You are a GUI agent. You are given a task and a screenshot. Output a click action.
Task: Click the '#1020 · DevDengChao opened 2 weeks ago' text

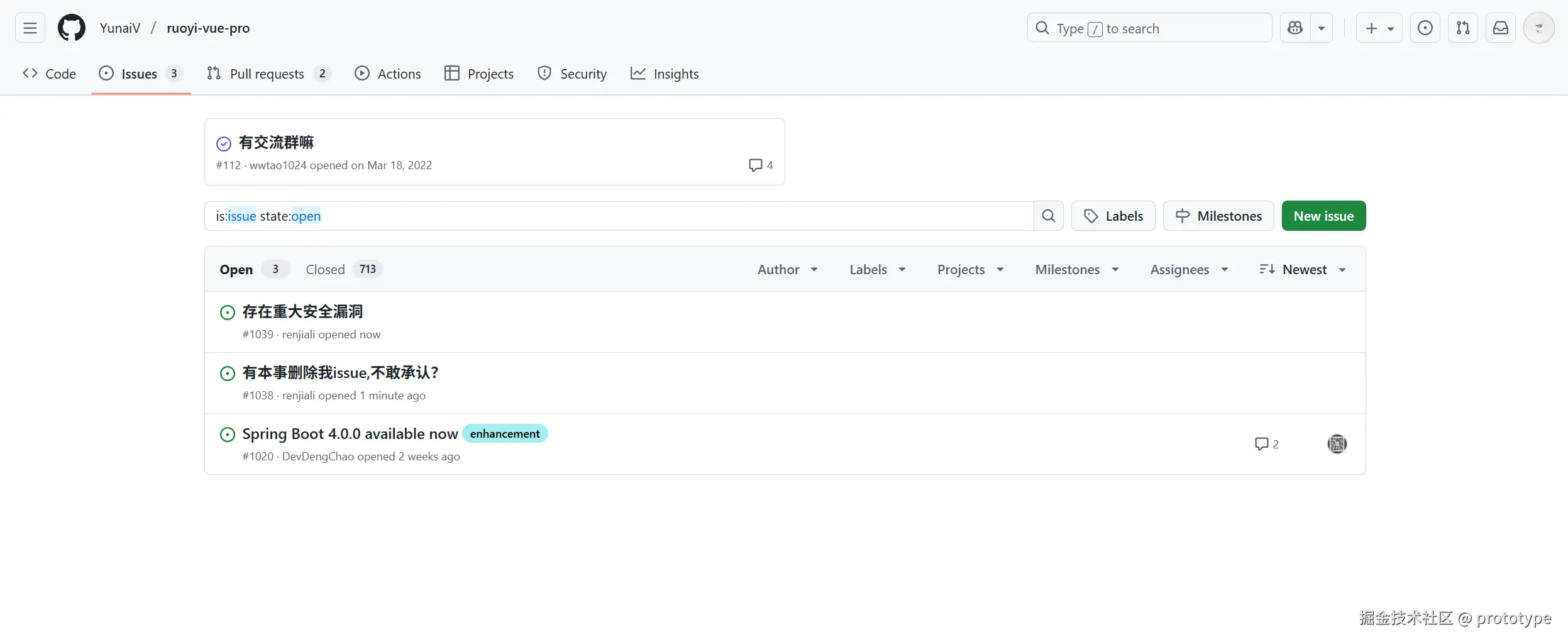[x=351, y=457]
